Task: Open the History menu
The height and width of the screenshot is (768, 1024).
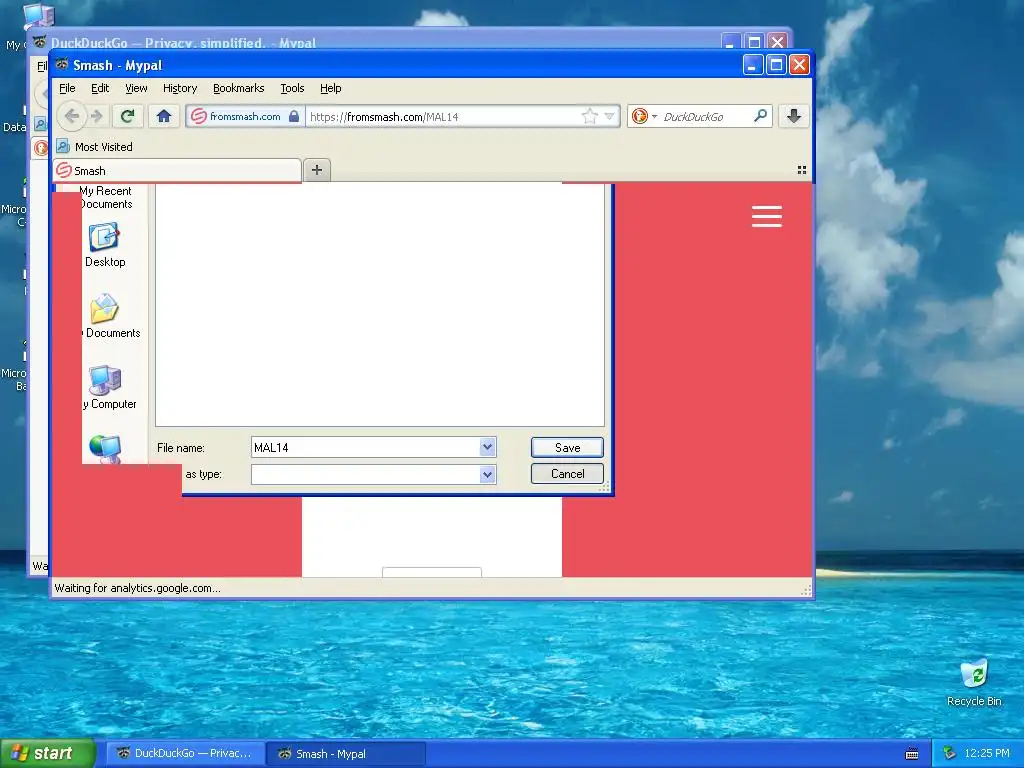Action: click(180, 88)
